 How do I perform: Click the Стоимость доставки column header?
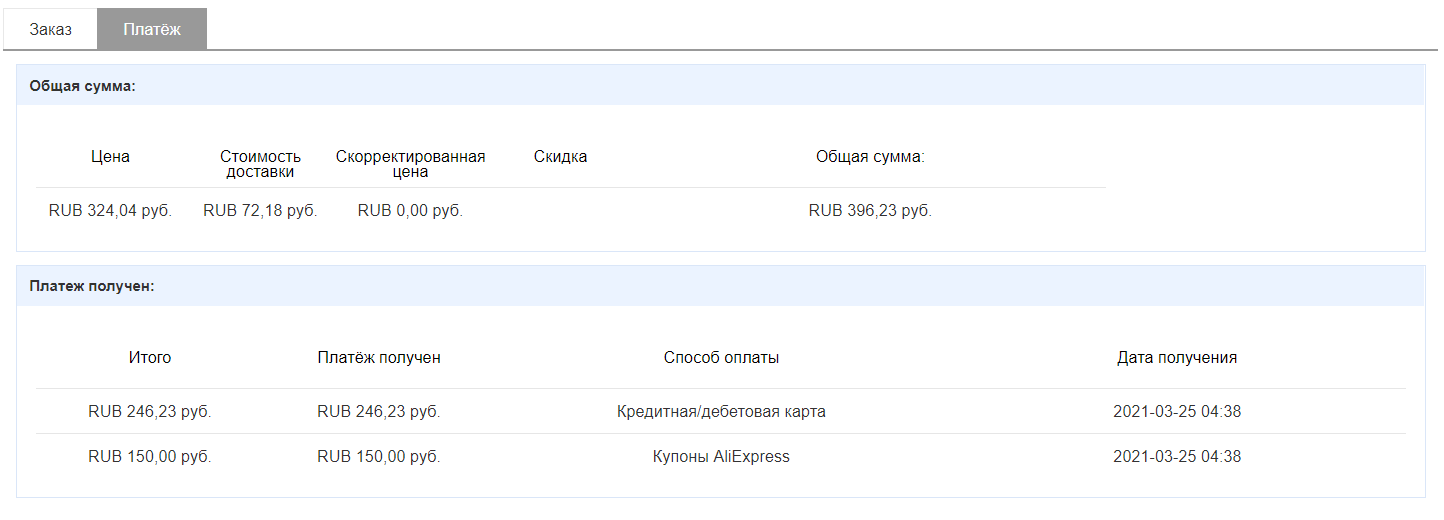[260, 164]
